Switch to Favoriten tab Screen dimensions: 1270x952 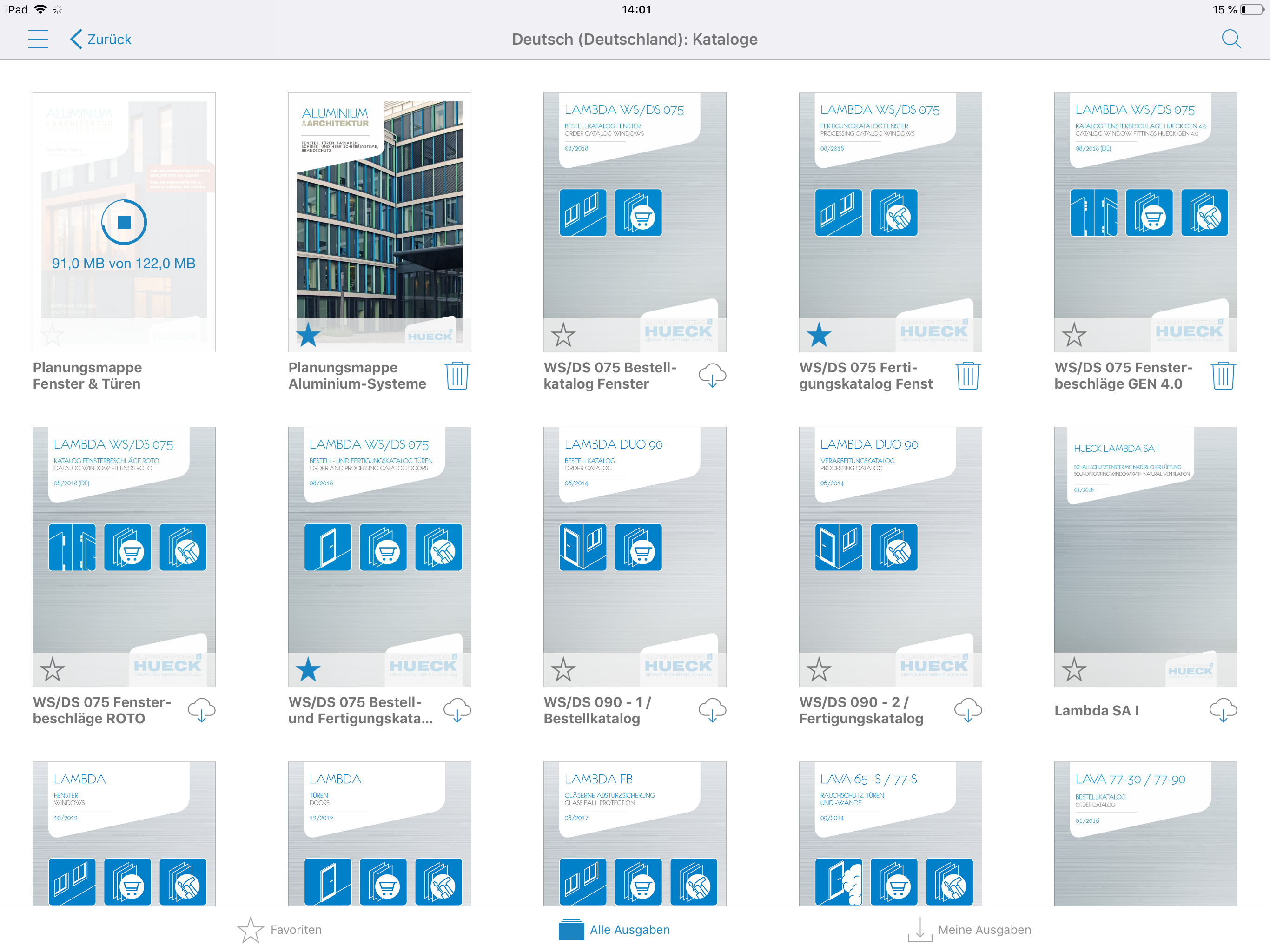click(x=279, y=930)
